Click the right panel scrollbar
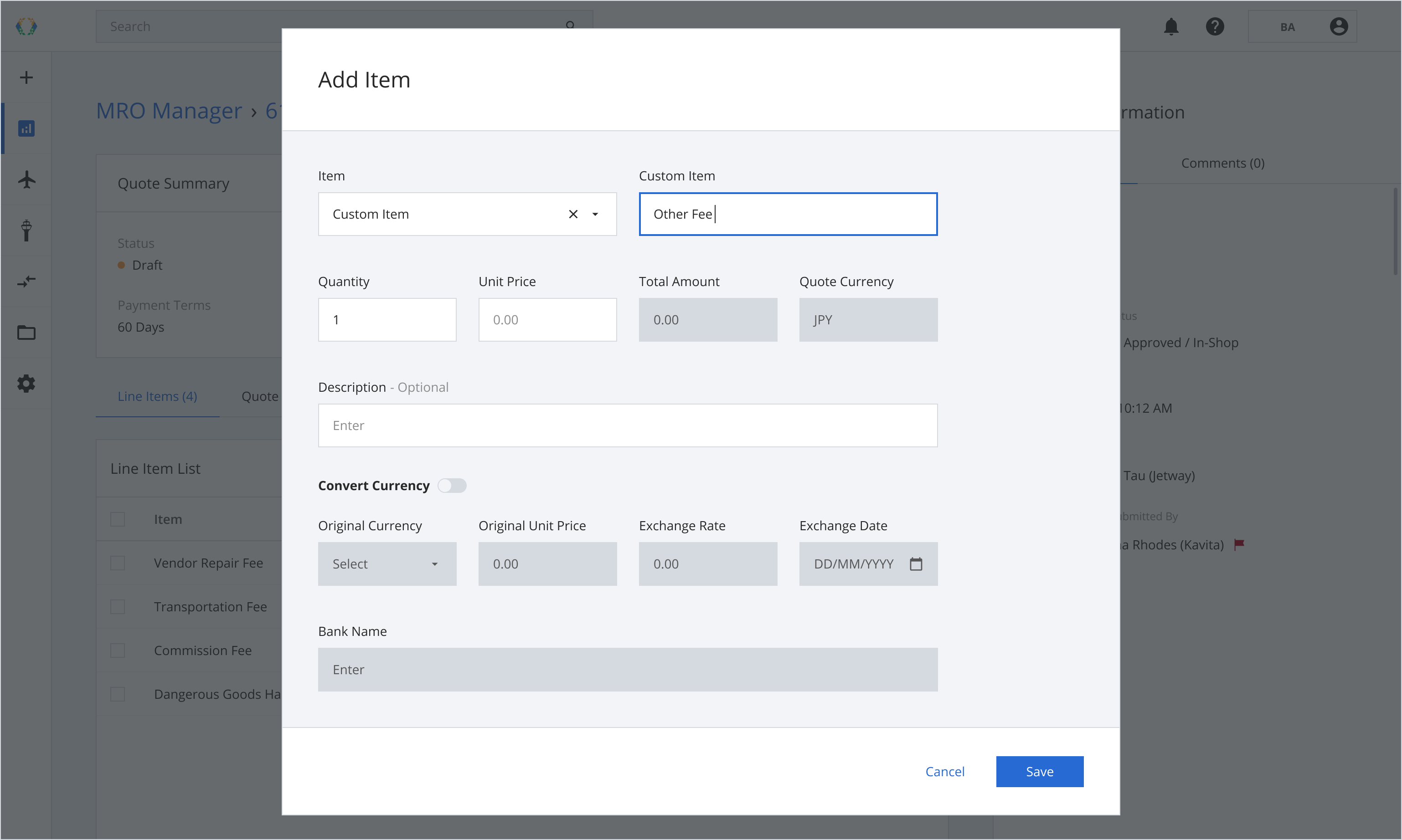 1396,231
